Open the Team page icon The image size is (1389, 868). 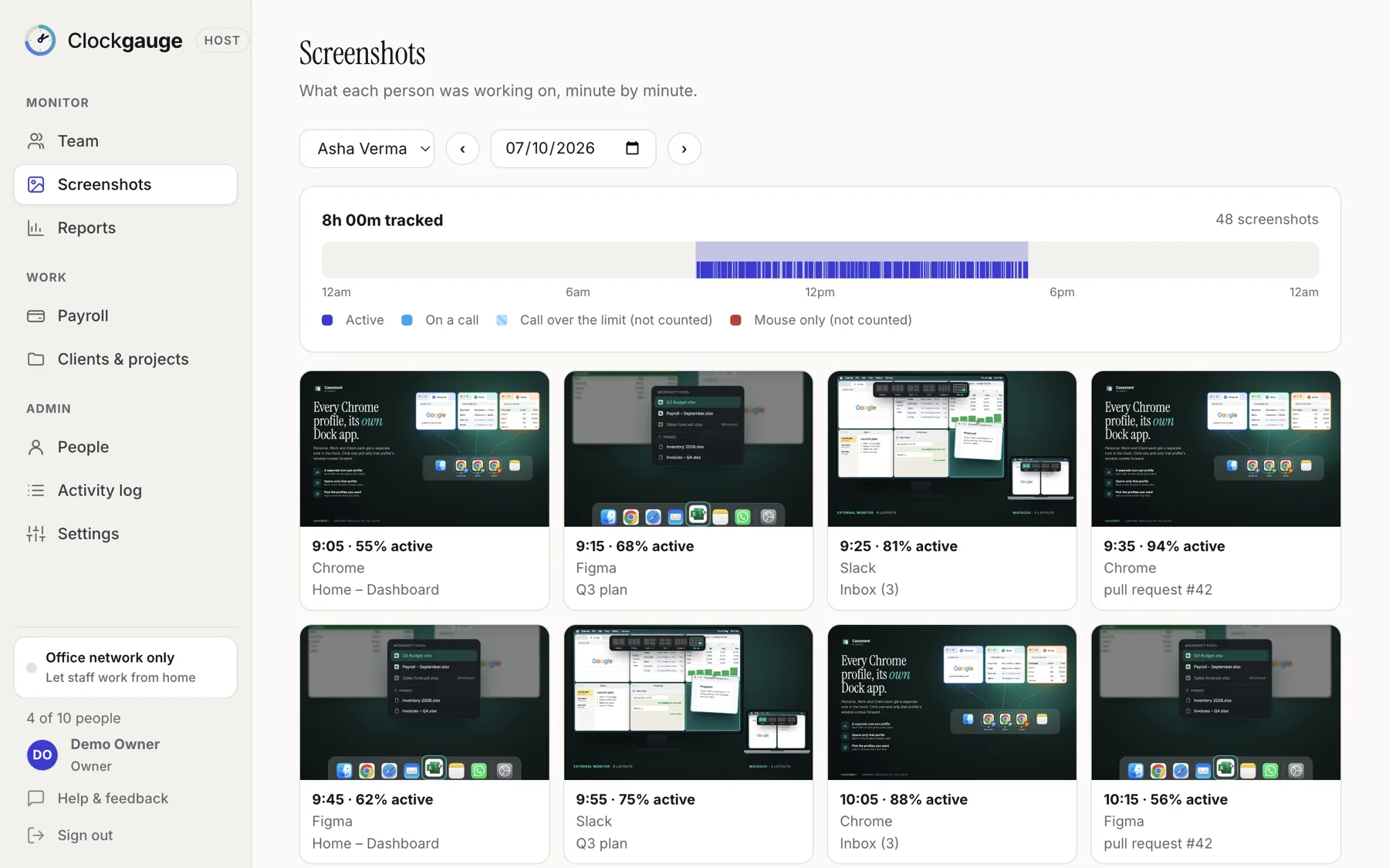coord(35,141)
